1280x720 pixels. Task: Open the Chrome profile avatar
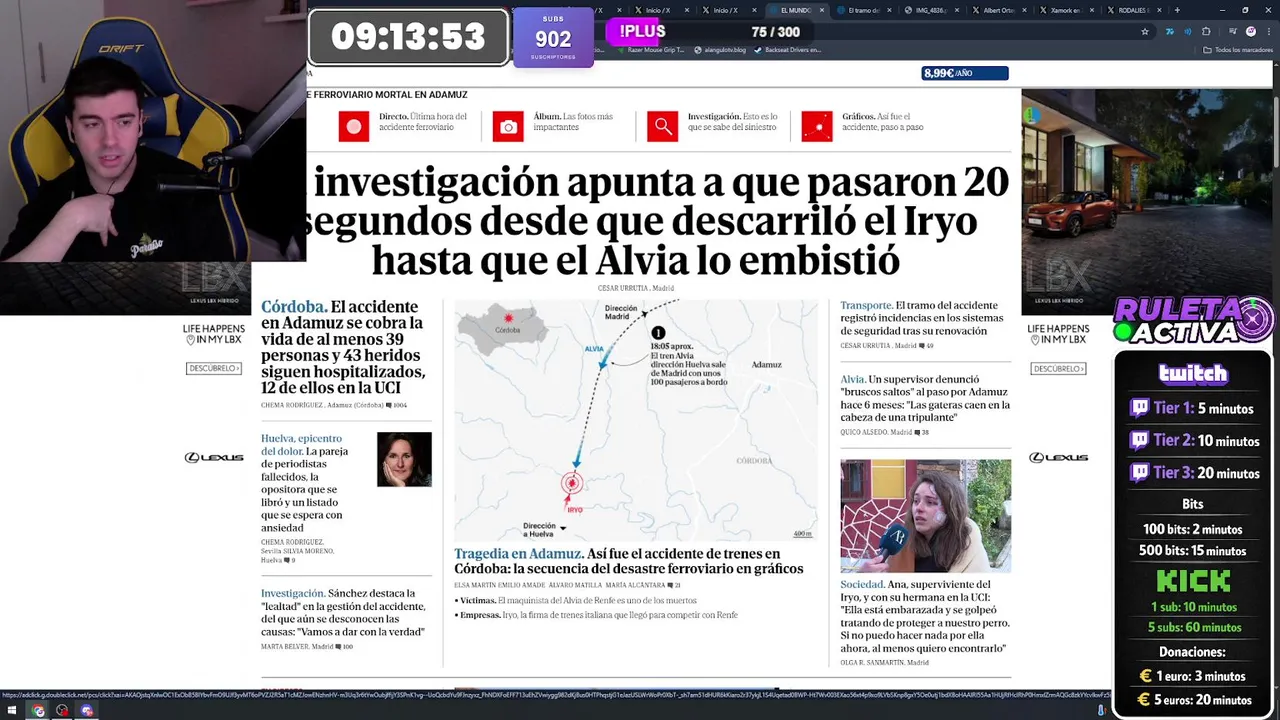[x=1250, y=31]
